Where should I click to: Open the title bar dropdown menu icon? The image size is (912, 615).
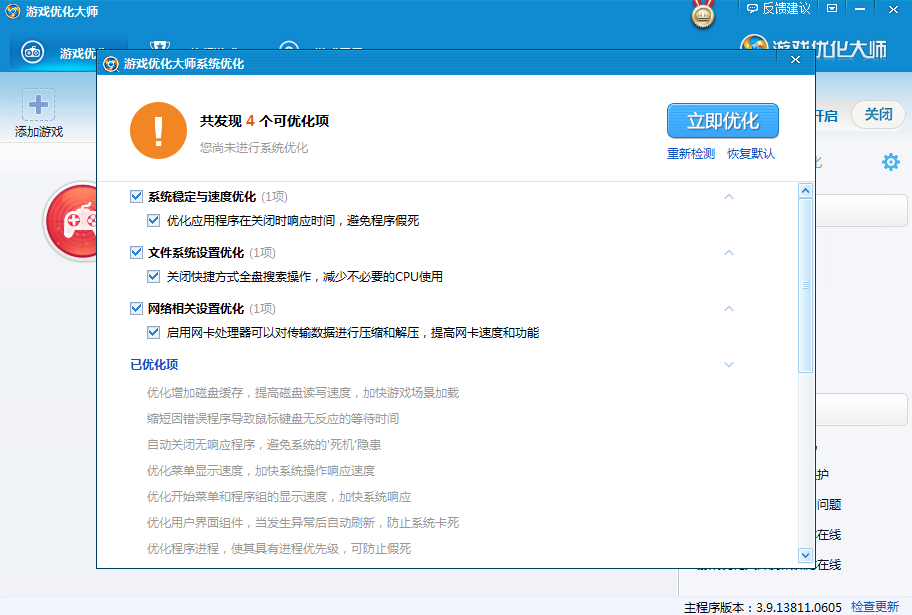(x=832, y=8)
